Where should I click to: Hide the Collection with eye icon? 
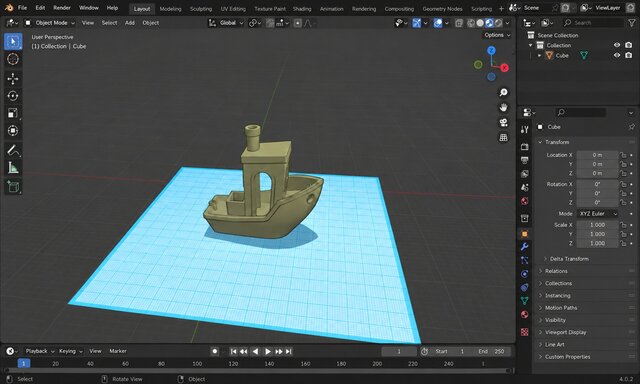click(617, 45)
